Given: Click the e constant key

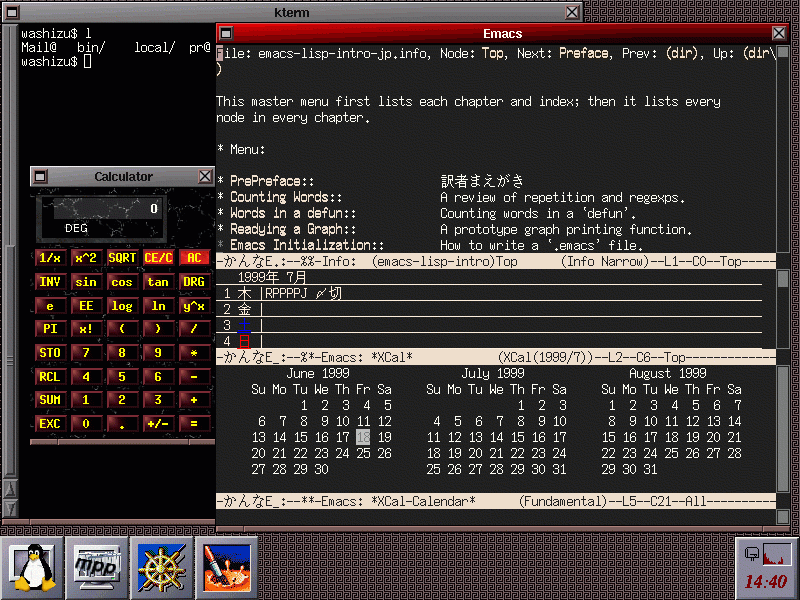Looking at the screenshot, I should coord(50,306).
